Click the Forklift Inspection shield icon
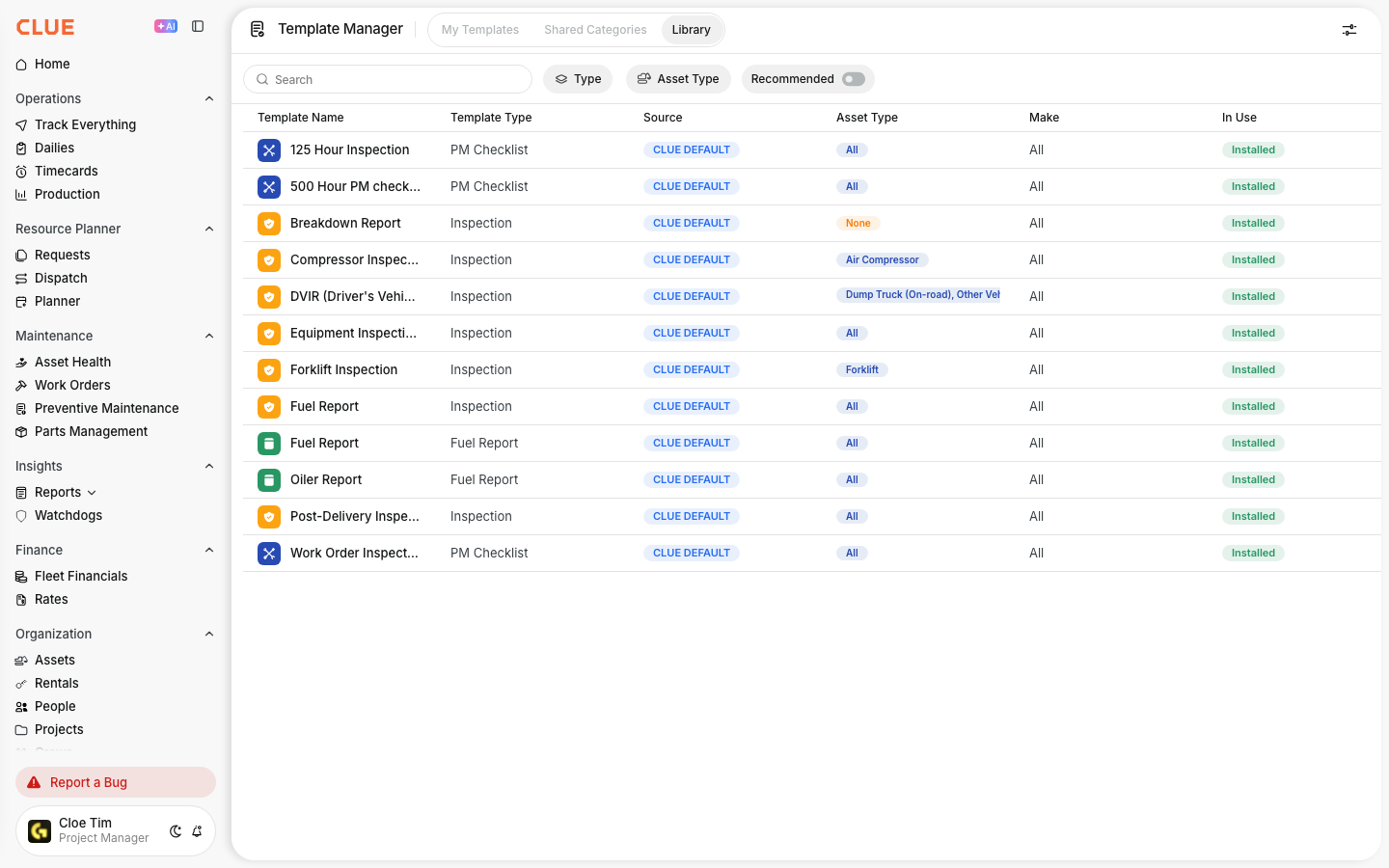The width and height of the screenshot is (1389, 868). [x=269, y=370]
